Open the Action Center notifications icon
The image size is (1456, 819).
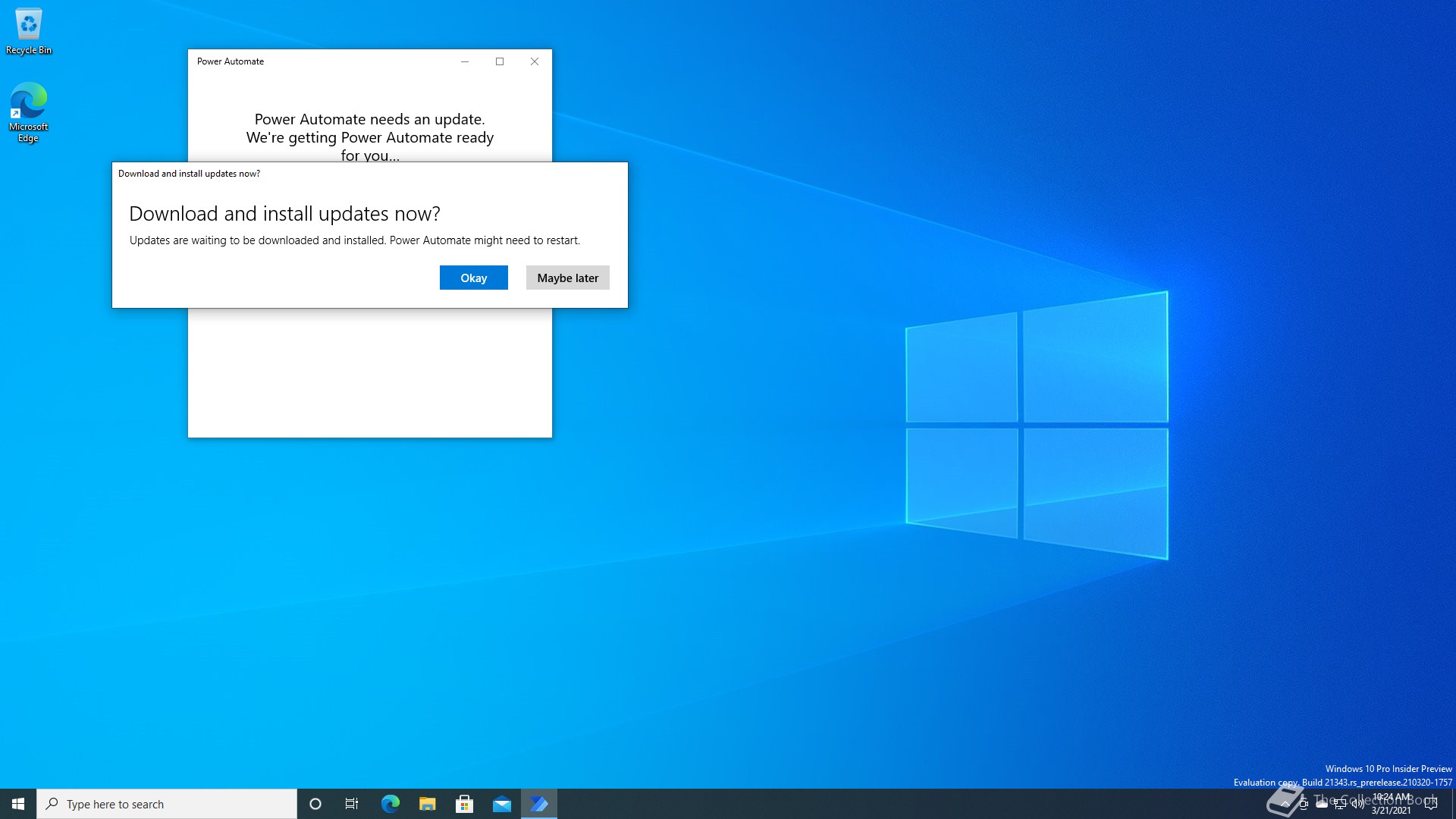1431,804
